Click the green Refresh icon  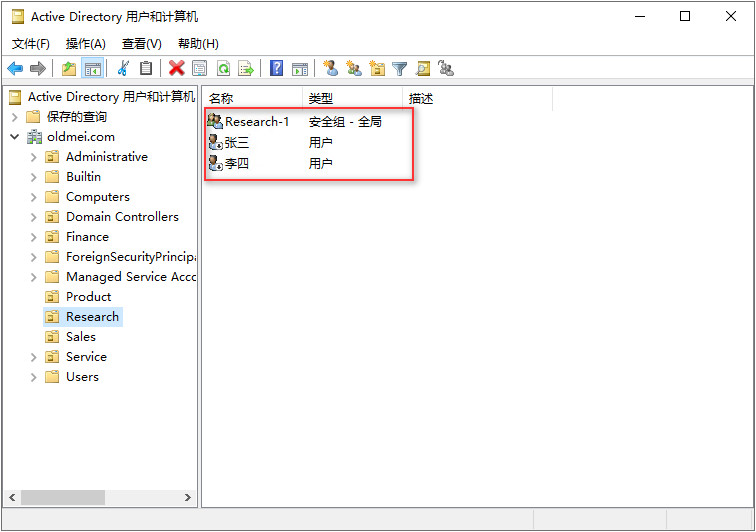click(223, 68)
